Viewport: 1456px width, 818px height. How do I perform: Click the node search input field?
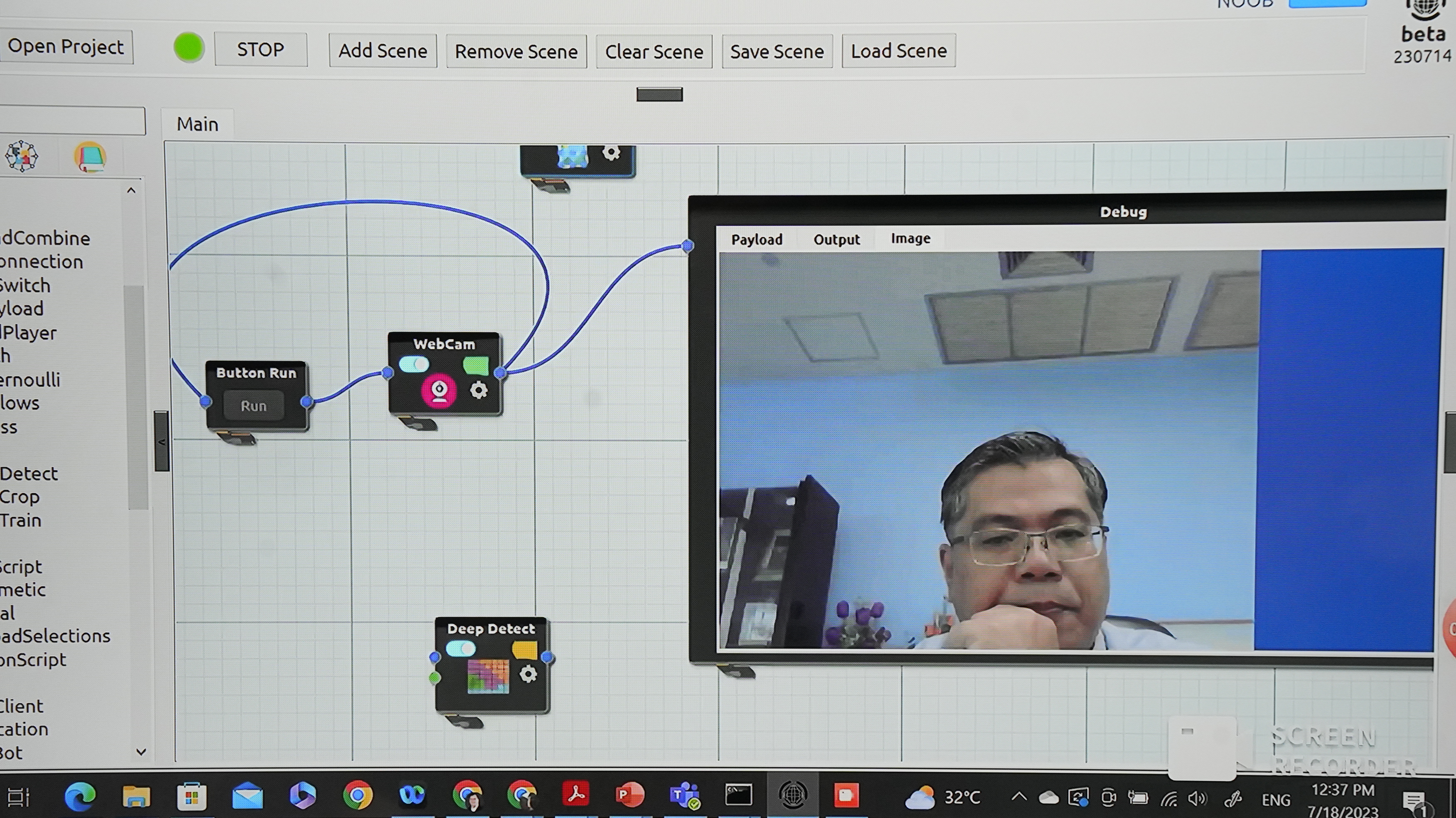[x=72, y=121]
